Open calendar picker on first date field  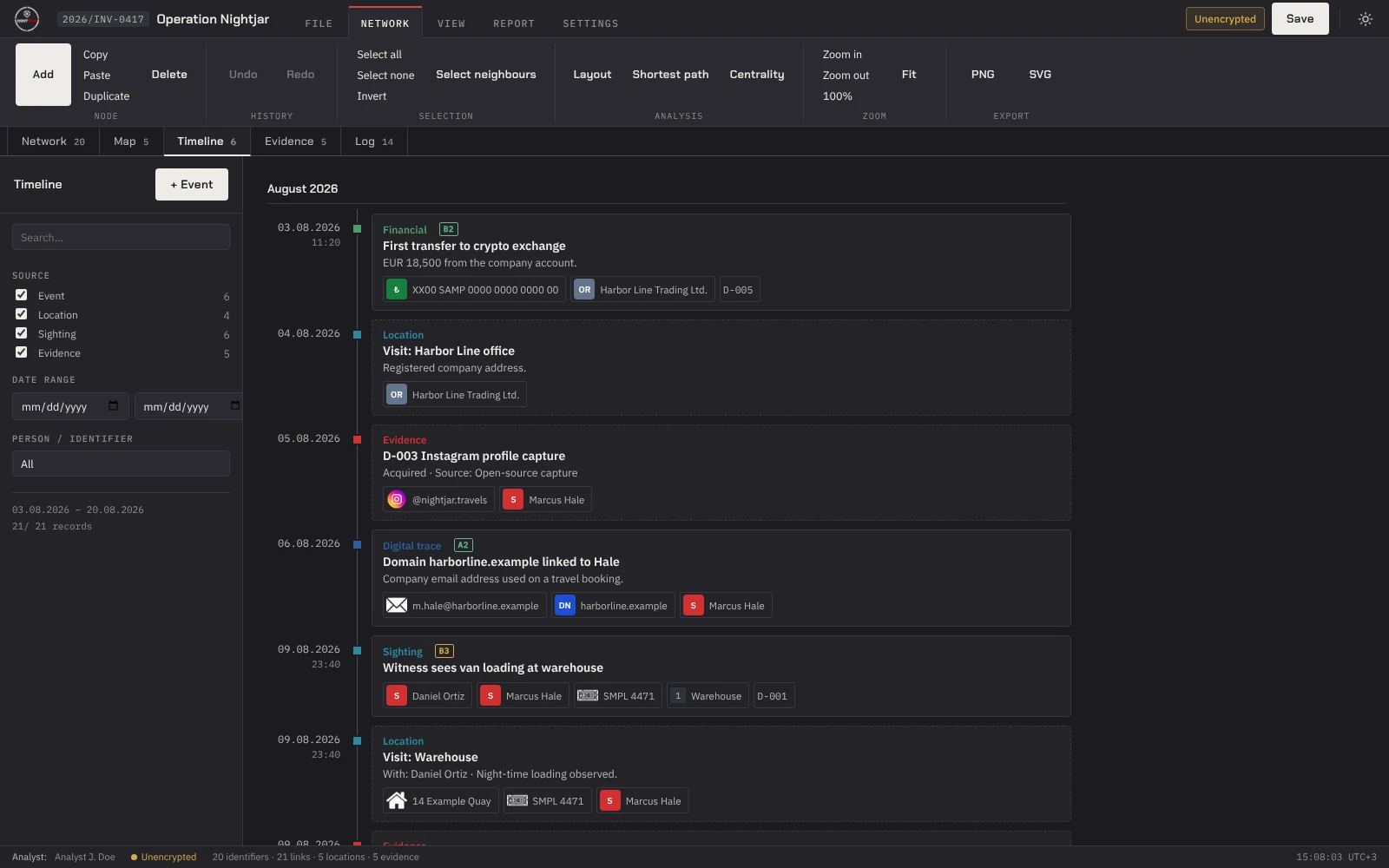113,406
